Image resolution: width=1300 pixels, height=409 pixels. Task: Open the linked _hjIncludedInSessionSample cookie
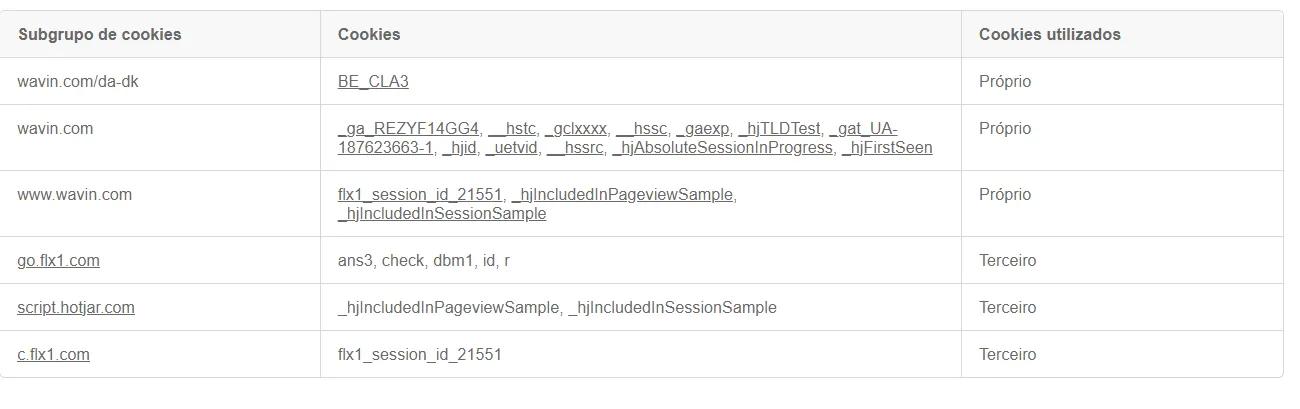pos(442,214)
